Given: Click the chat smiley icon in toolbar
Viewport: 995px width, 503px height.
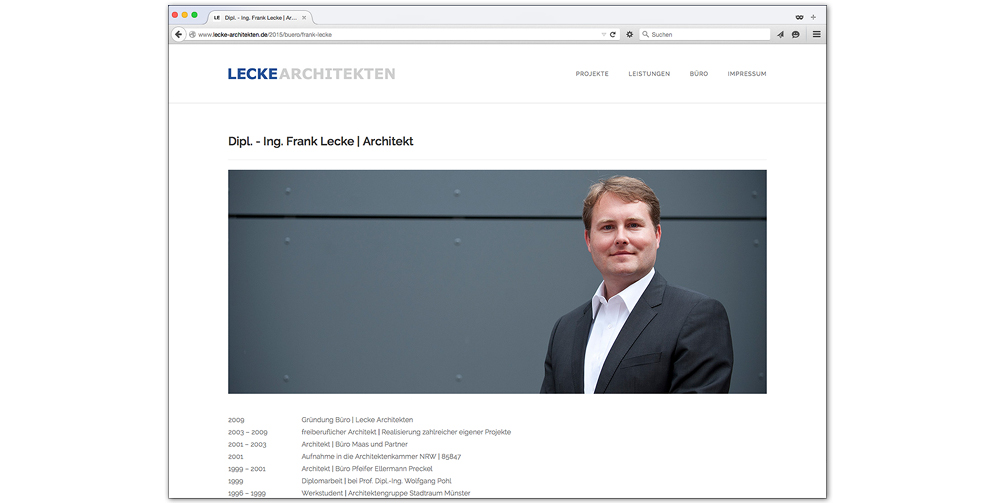Looking at the screenshot, I should pos(796,34).
